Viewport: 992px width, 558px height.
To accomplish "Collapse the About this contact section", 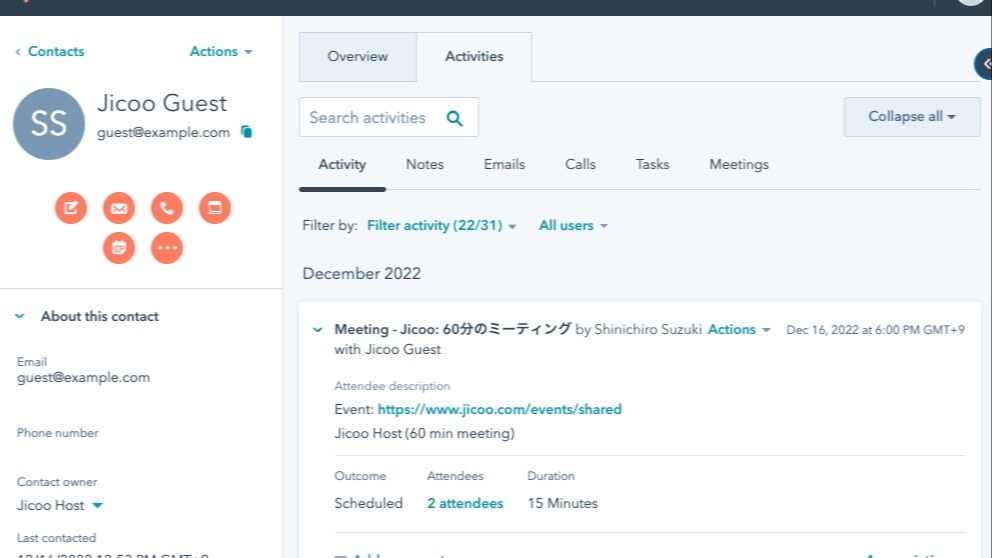I will point(20,316).
